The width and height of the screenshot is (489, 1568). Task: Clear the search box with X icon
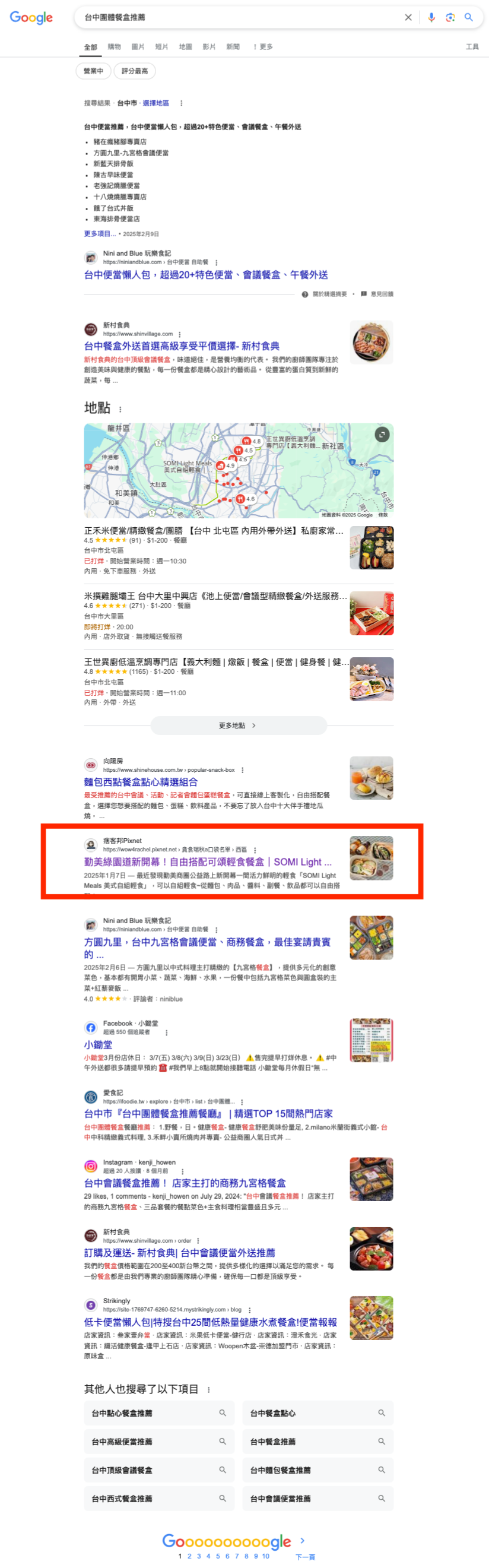tap(408, 18)
